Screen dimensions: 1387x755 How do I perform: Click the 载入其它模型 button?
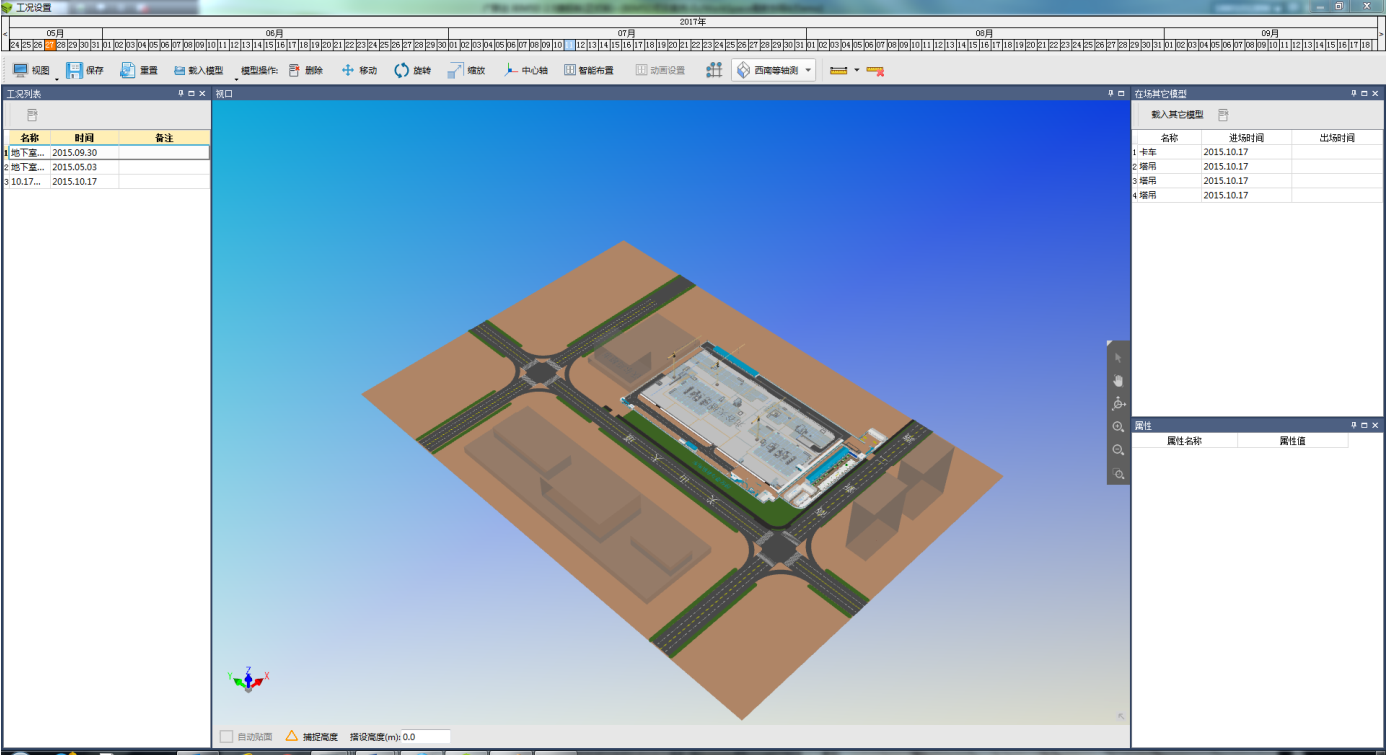click(x=1177, y=115)
